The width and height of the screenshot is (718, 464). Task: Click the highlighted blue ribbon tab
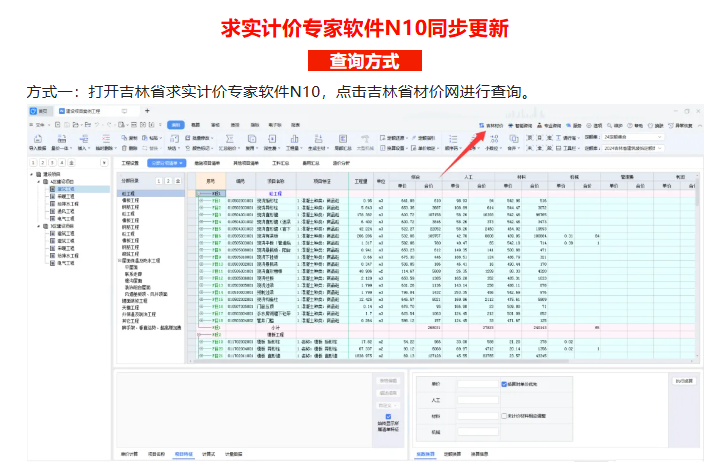pos(176,125)
